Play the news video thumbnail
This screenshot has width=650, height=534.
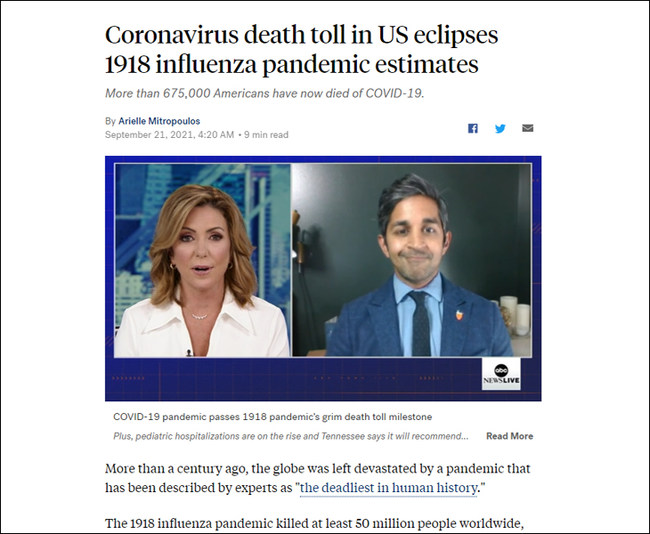(323, 278)
